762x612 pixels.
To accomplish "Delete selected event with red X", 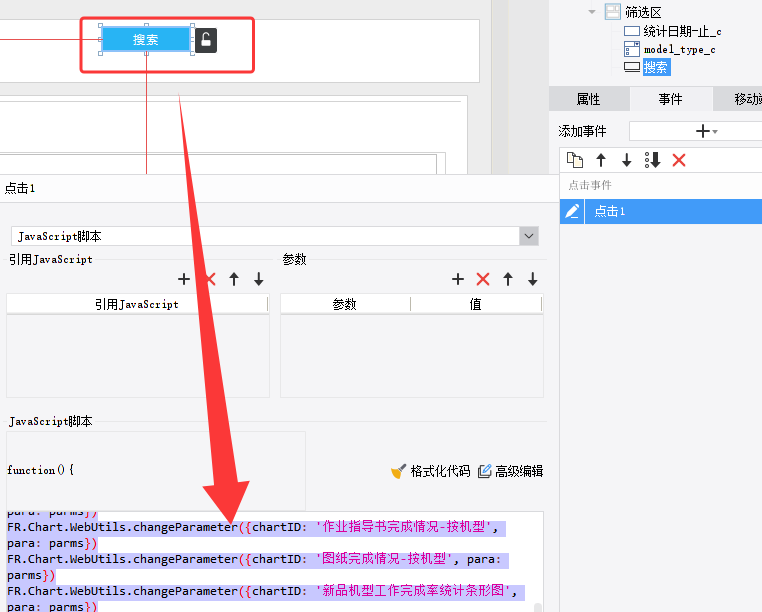I will pos(679,160).
